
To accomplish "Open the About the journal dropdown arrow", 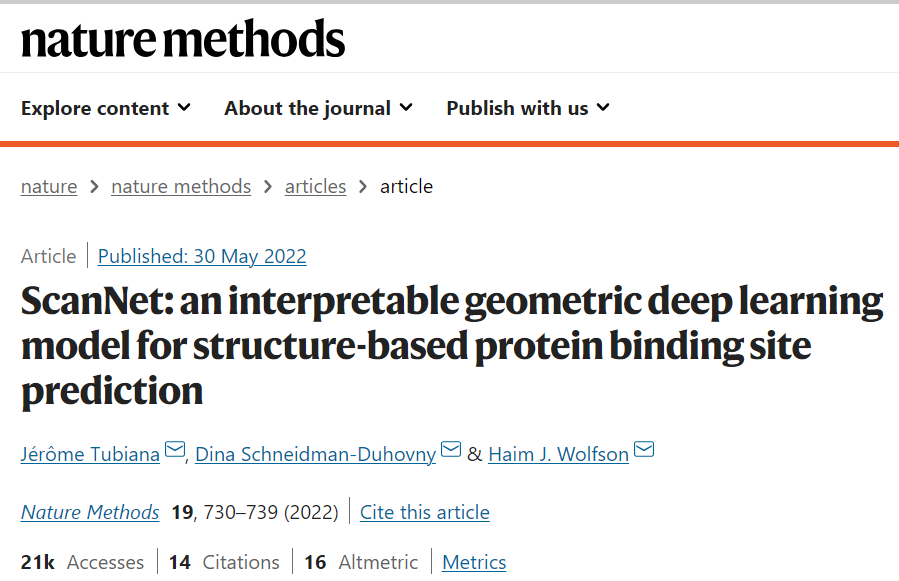I will [406, 107].
